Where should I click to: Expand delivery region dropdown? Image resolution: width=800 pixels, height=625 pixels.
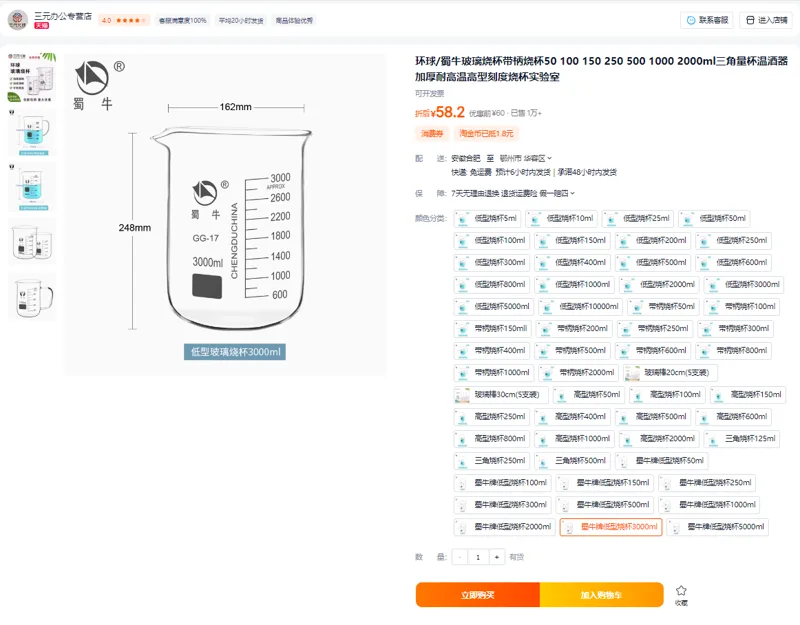click(x=549, y=159)
